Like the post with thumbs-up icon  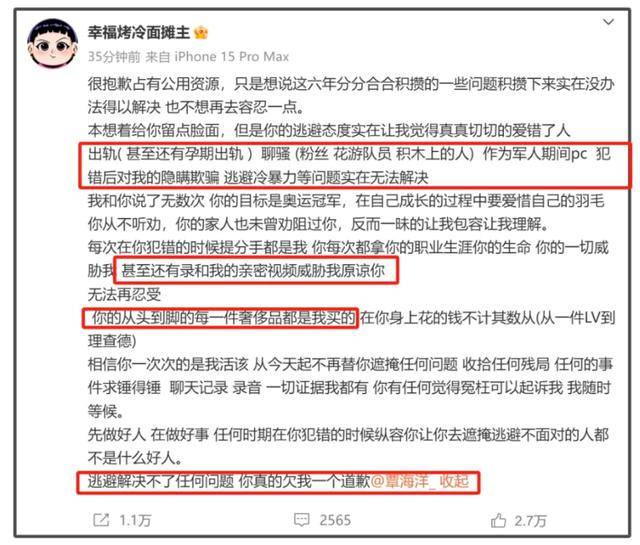click(498, 520)
